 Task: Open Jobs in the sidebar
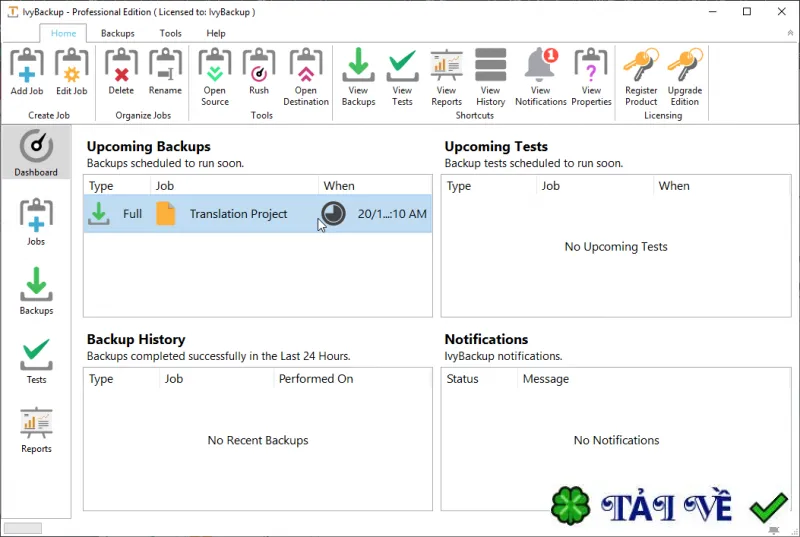[x=36, y=222]
